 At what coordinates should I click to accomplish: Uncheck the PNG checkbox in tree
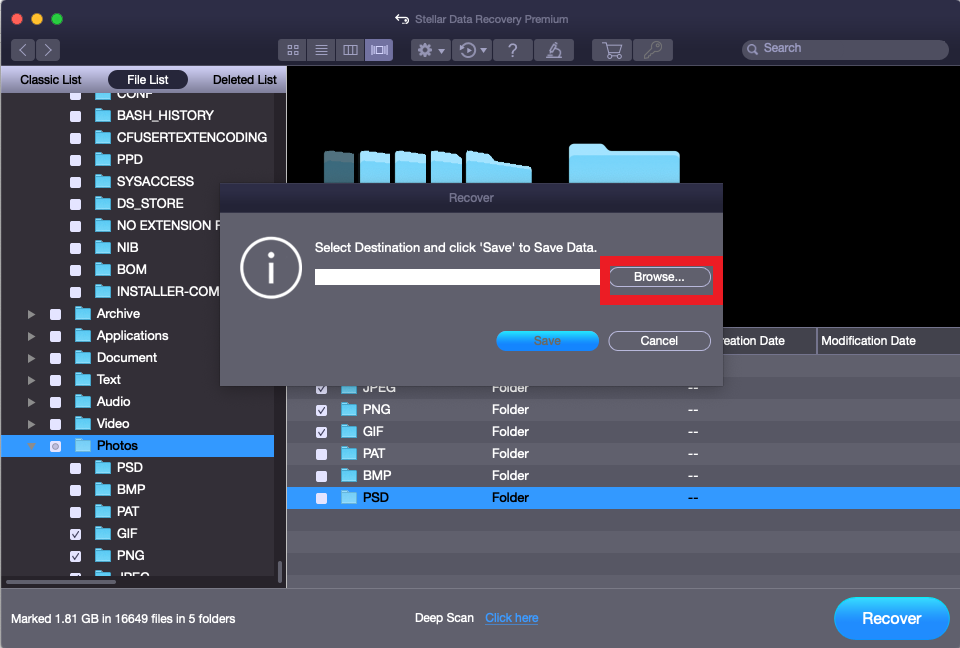point(76,557)
